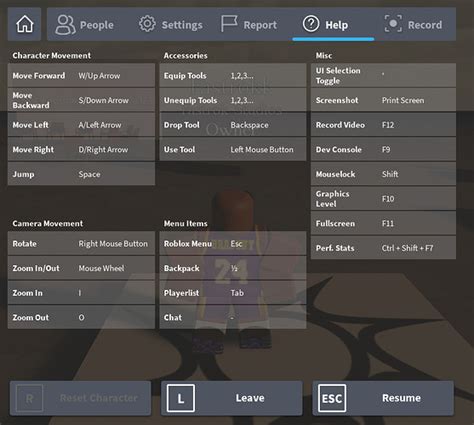Click the Unequip Tools row
The height and width of the screenshot is (425, 474).
click(233, 100)
